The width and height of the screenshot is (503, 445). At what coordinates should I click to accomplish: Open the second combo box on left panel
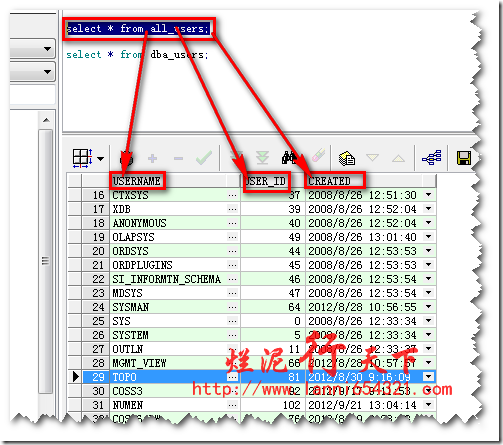(x=32, y=72)
